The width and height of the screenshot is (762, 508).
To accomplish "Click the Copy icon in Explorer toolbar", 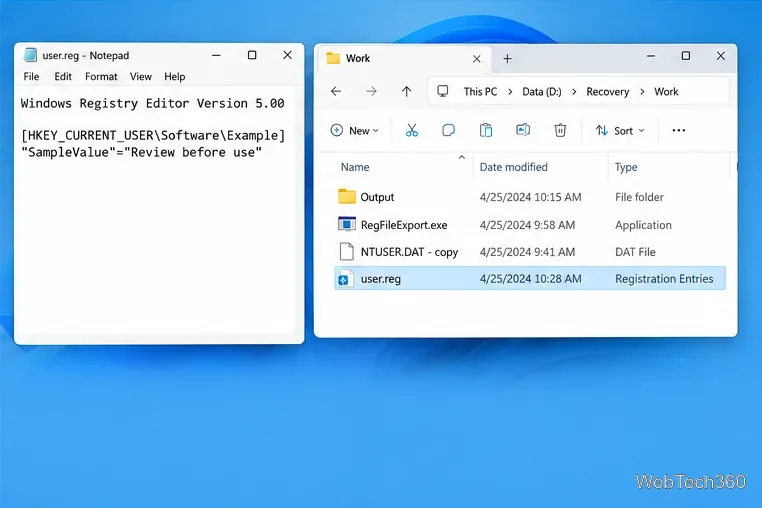I will tap(449, 130).
